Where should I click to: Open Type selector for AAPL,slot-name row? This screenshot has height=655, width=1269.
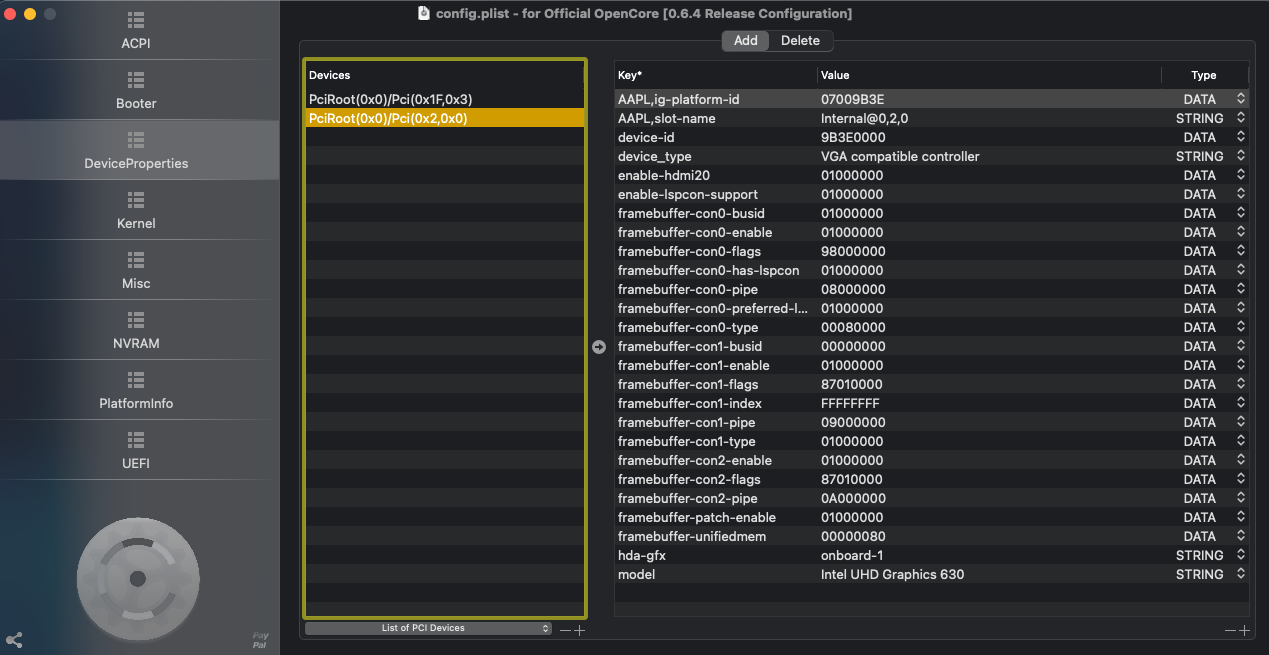point(1241,118)
